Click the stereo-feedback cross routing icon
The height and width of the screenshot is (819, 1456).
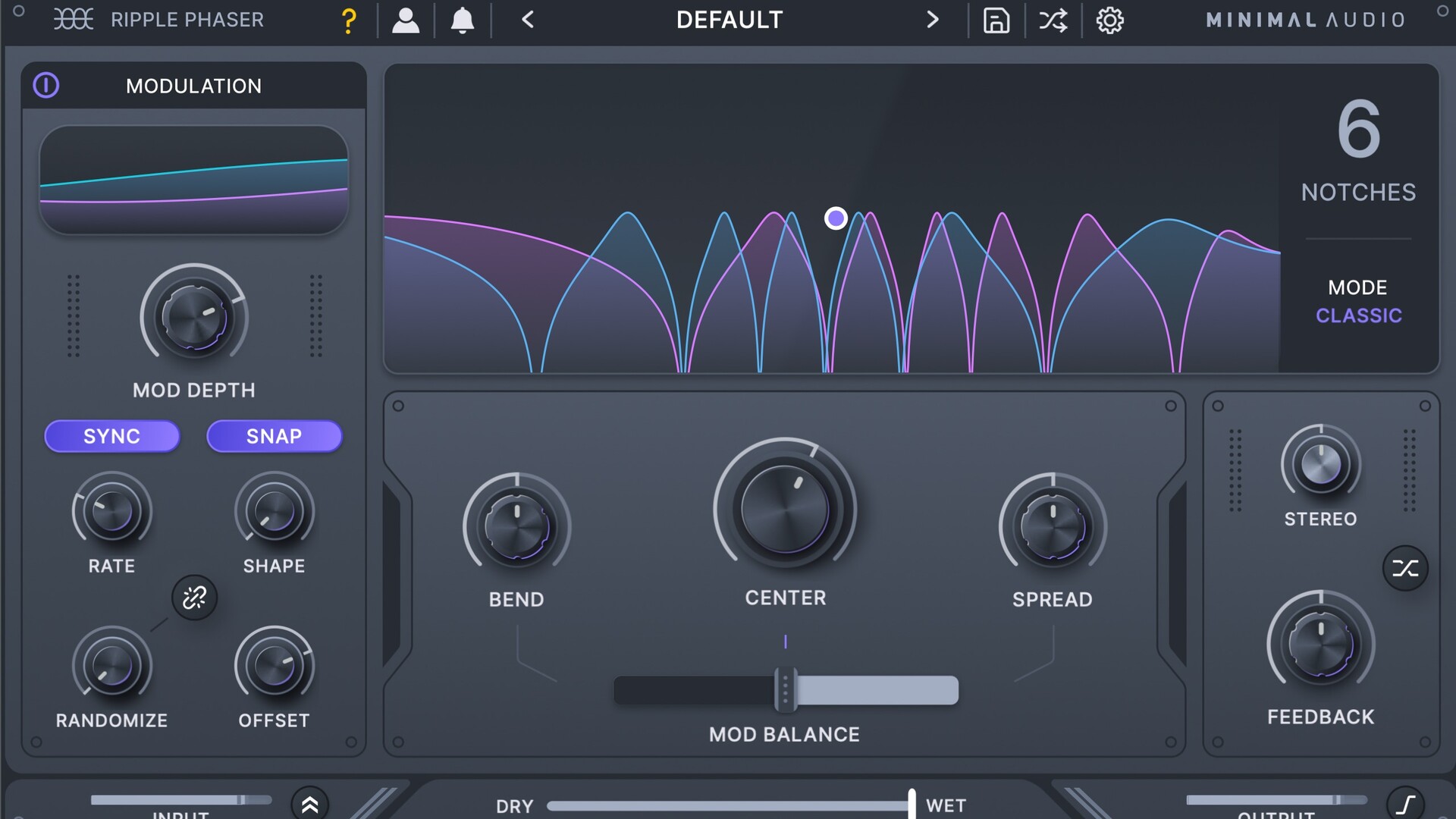[1405, 568]
